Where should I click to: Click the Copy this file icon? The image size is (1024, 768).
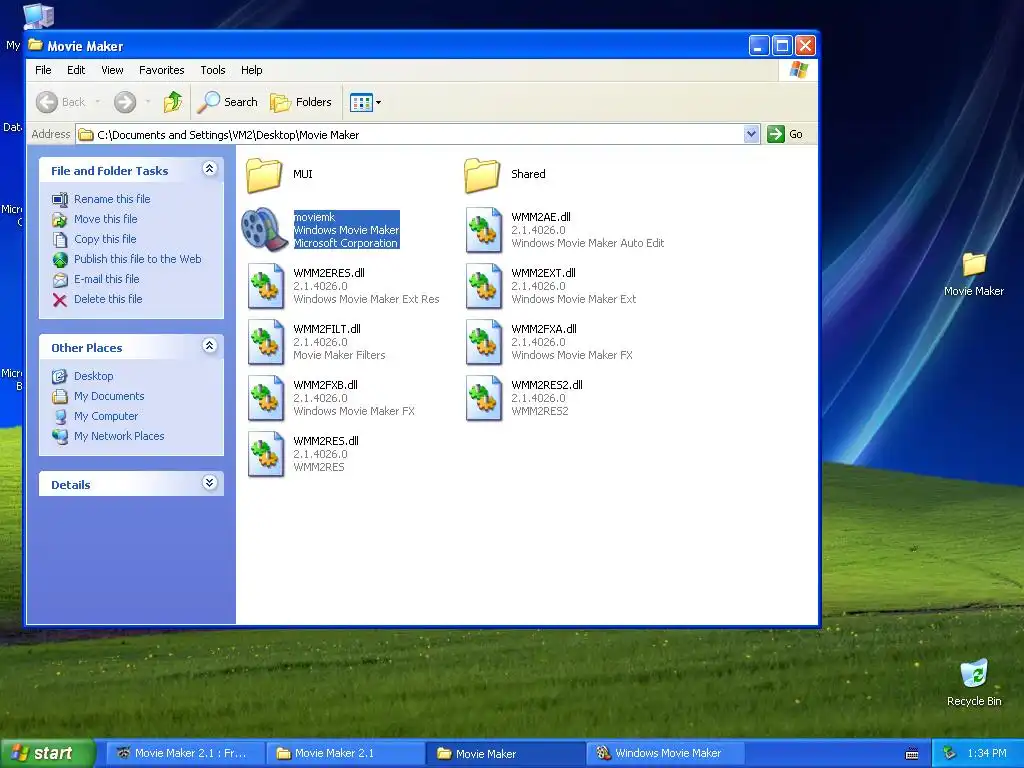pyautogui.click(x=60, y=240)
